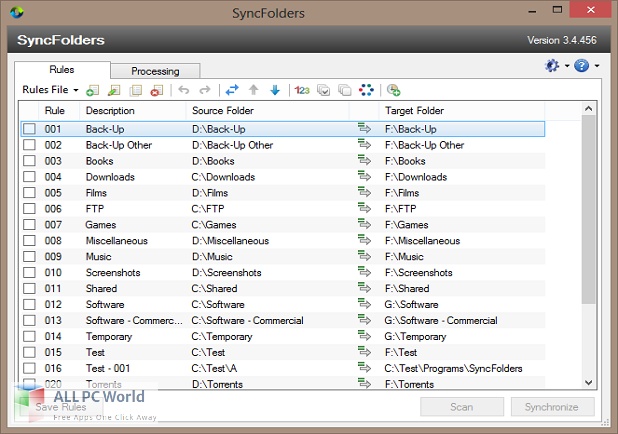
Task: Click the scrollbar down arrow
Action: 588,382
